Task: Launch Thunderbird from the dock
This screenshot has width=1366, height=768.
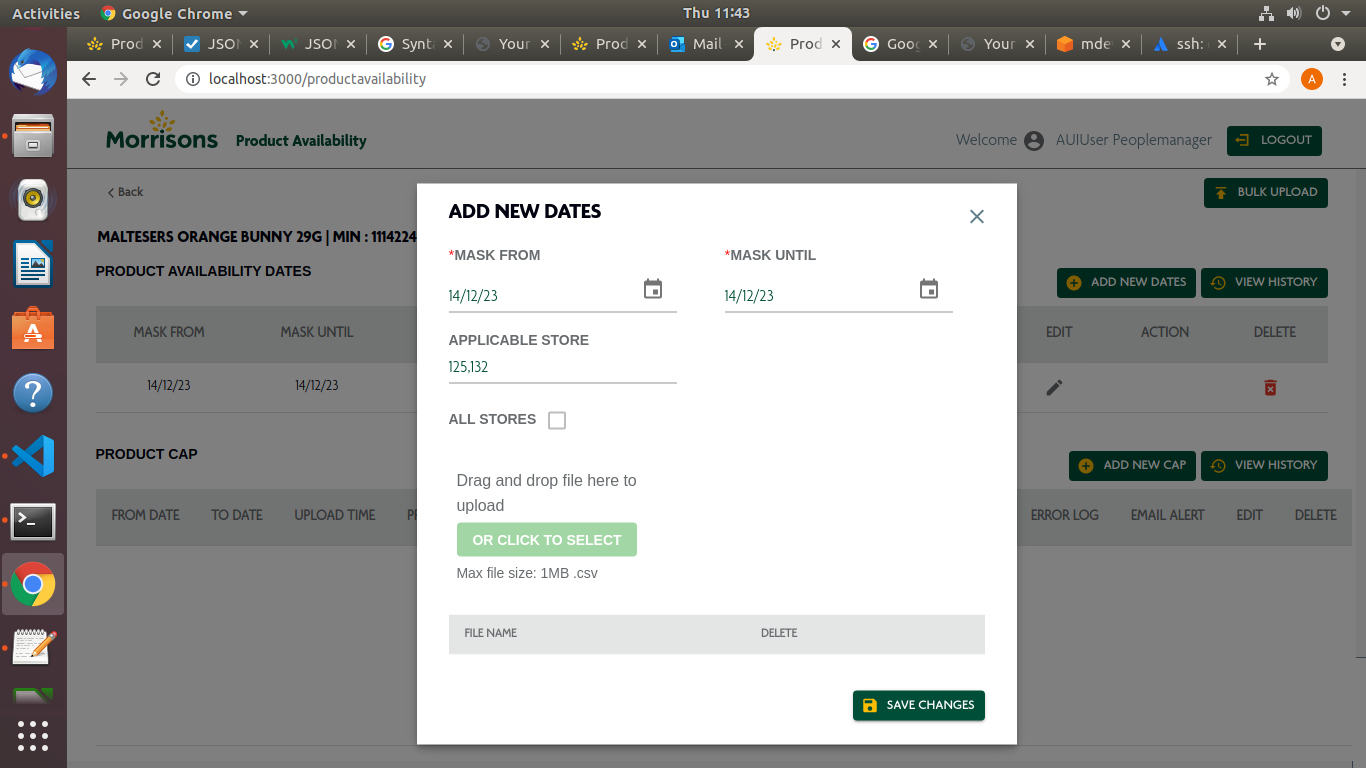Action: (x=33, y=73)
